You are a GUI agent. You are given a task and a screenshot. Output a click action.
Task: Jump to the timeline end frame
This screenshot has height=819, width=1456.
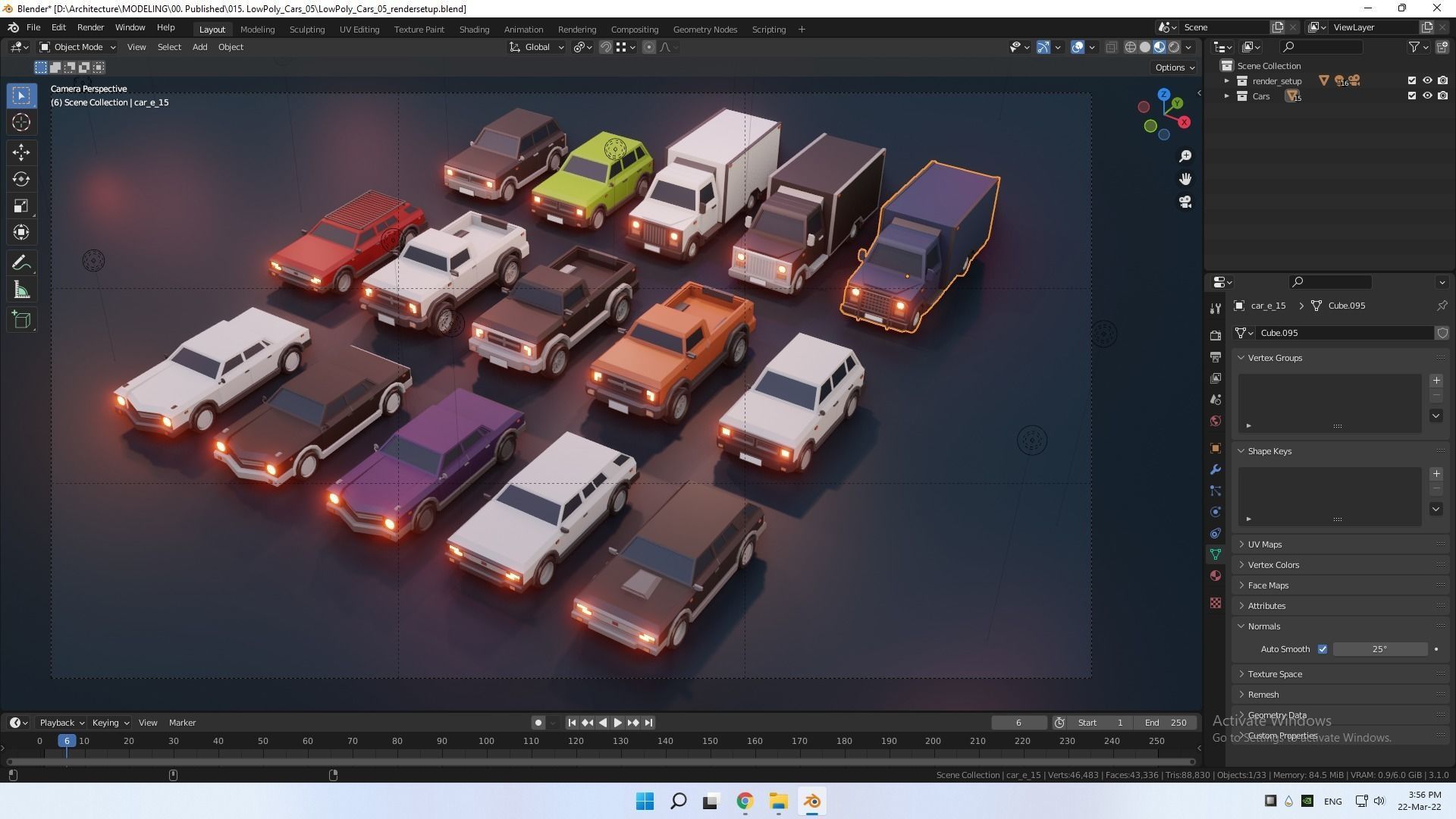(x=648, y=723)
